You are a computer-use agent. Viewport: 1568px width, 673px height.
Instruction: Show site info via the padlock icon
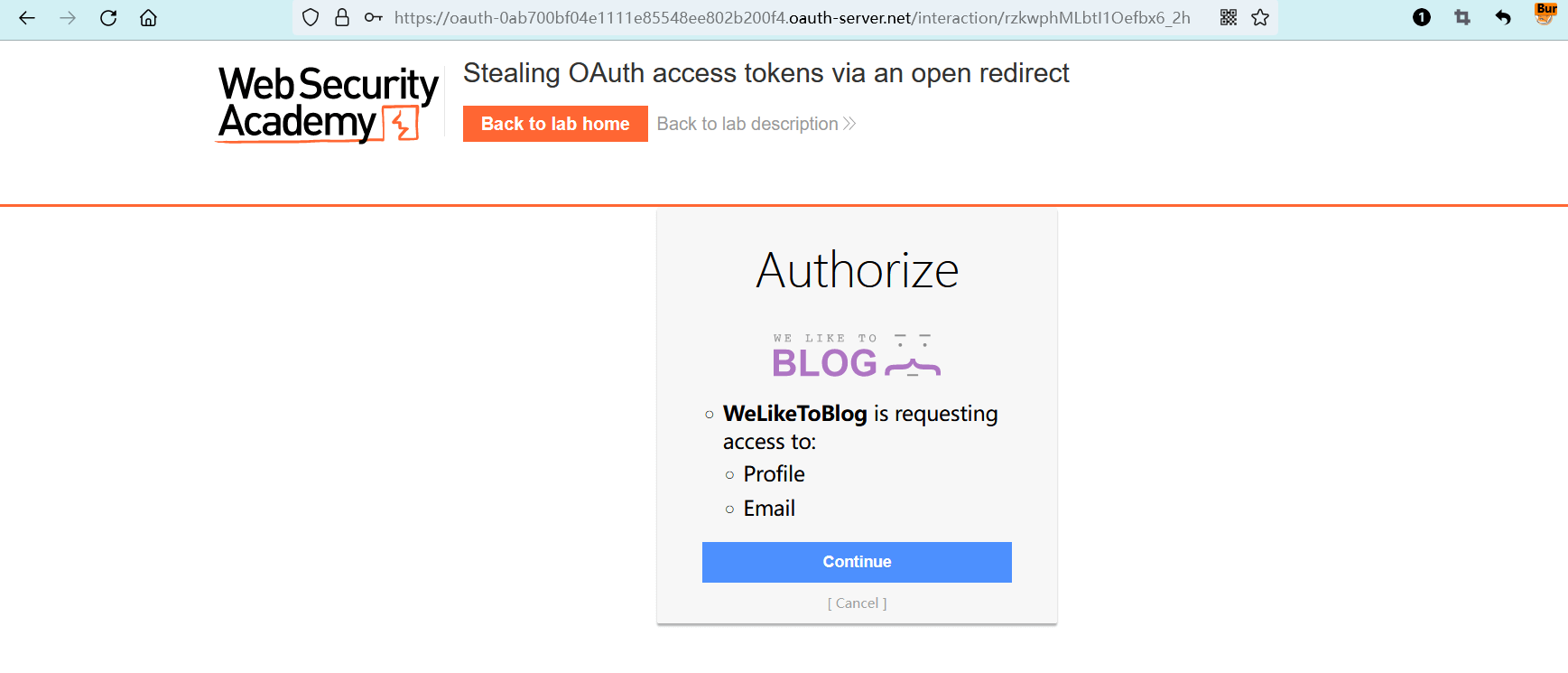[342, 18]
